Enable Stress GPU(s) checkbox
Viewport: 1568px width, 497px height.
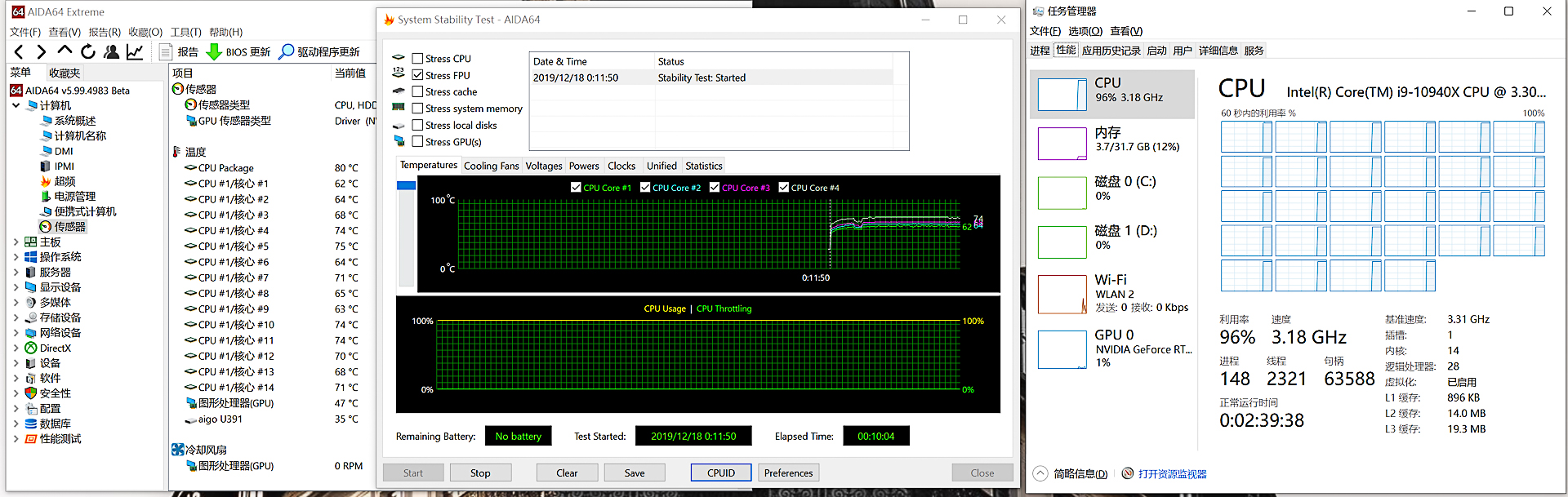pyautogui.click(x=417, y=141)
